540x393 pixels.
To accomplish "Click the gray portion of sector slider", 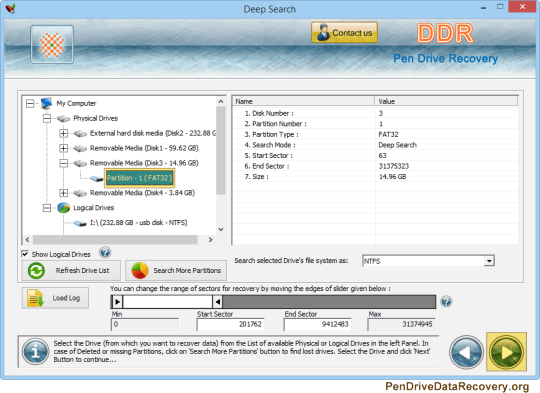I will pos(329,302).
